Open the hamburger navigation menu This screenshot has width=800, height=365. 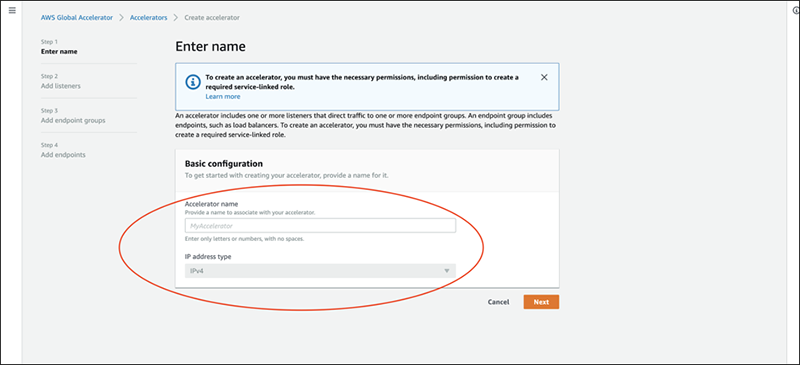(12, 10)
